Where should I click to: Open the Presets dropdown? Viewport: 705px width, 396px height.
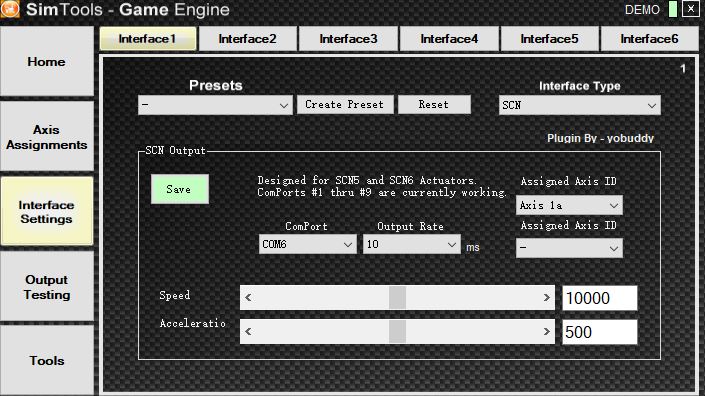[x=215, y=105]
